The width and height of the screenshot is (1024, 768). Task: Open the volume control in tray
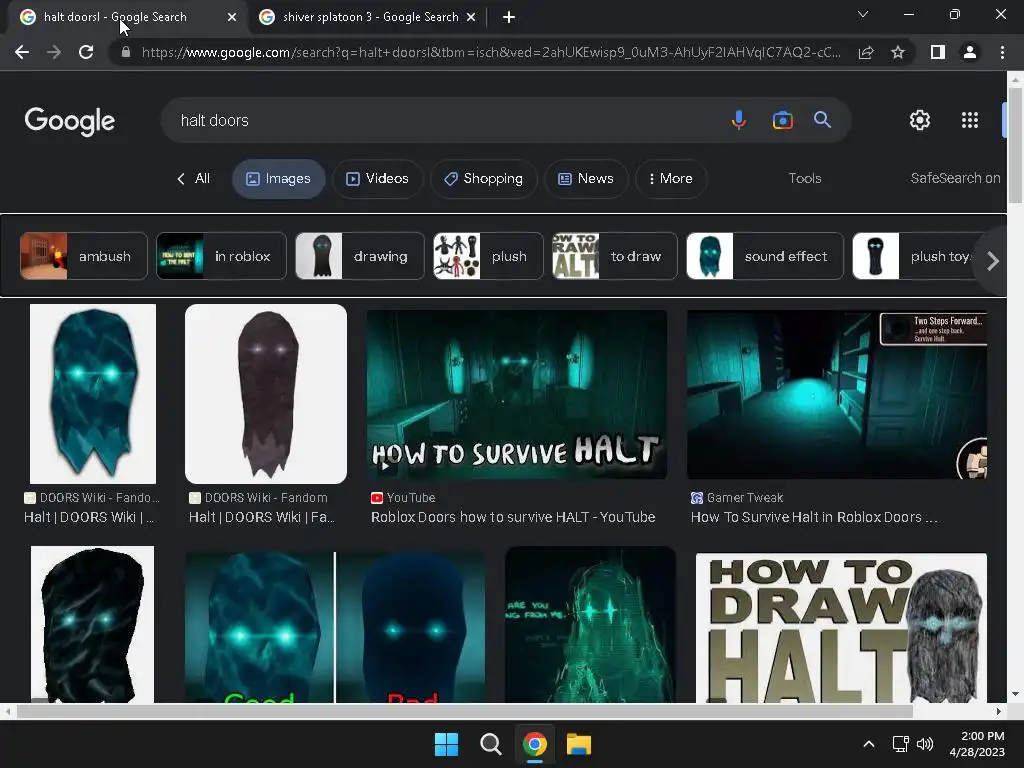click(x=925, y=744)
